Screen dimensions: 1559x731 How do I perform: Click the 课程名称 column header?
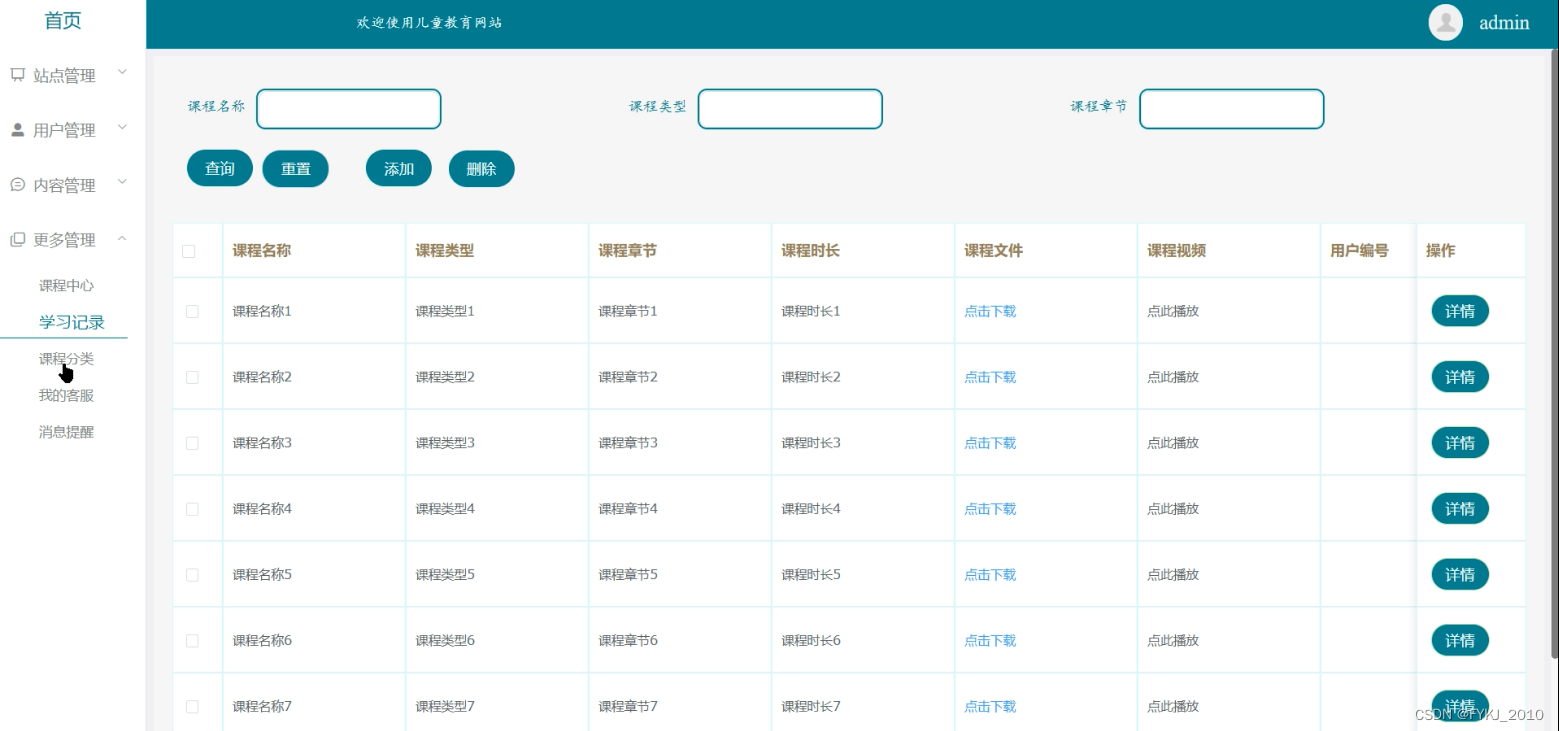pos(262,251)
